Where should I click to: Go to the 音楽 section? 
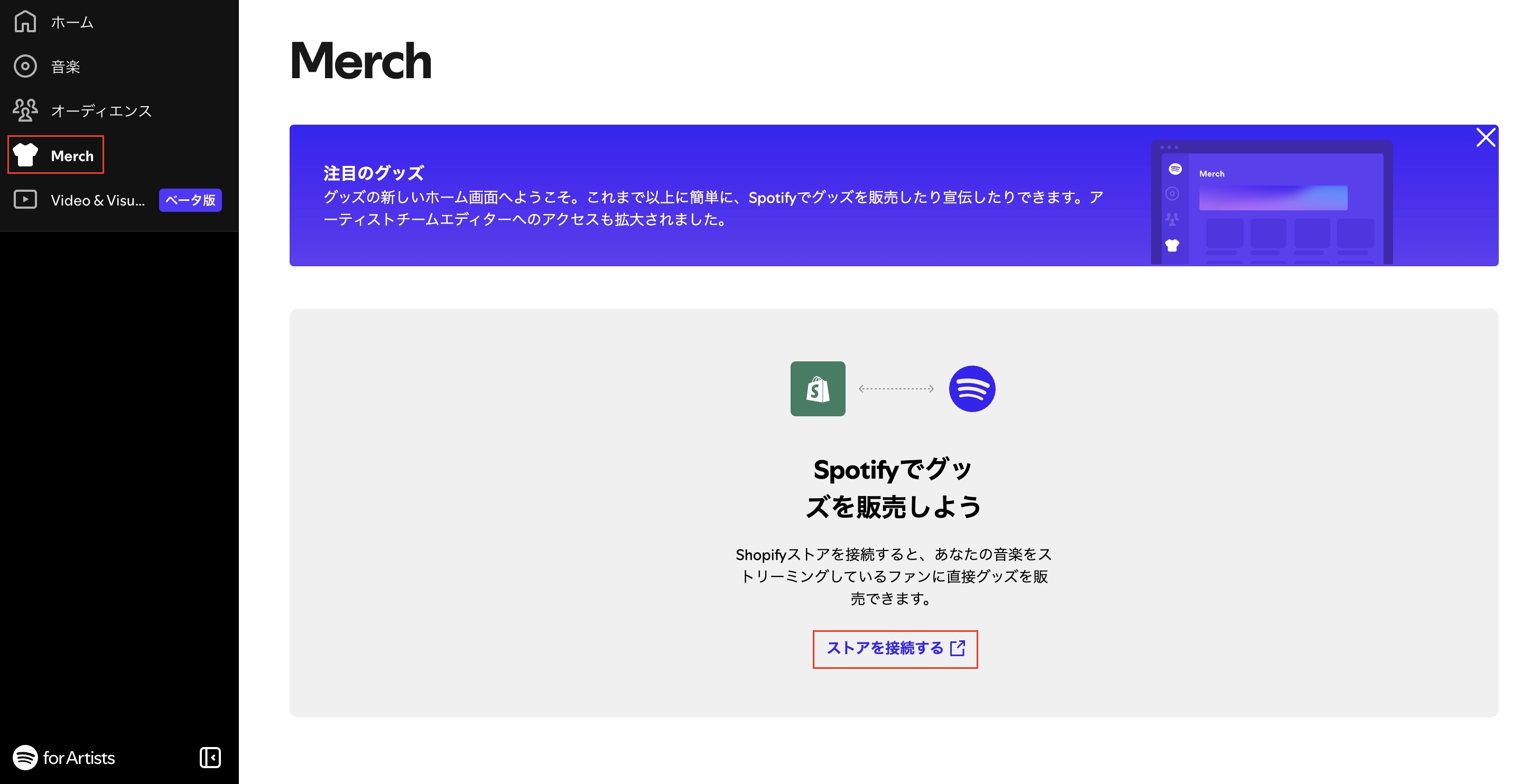click(66, 67)
